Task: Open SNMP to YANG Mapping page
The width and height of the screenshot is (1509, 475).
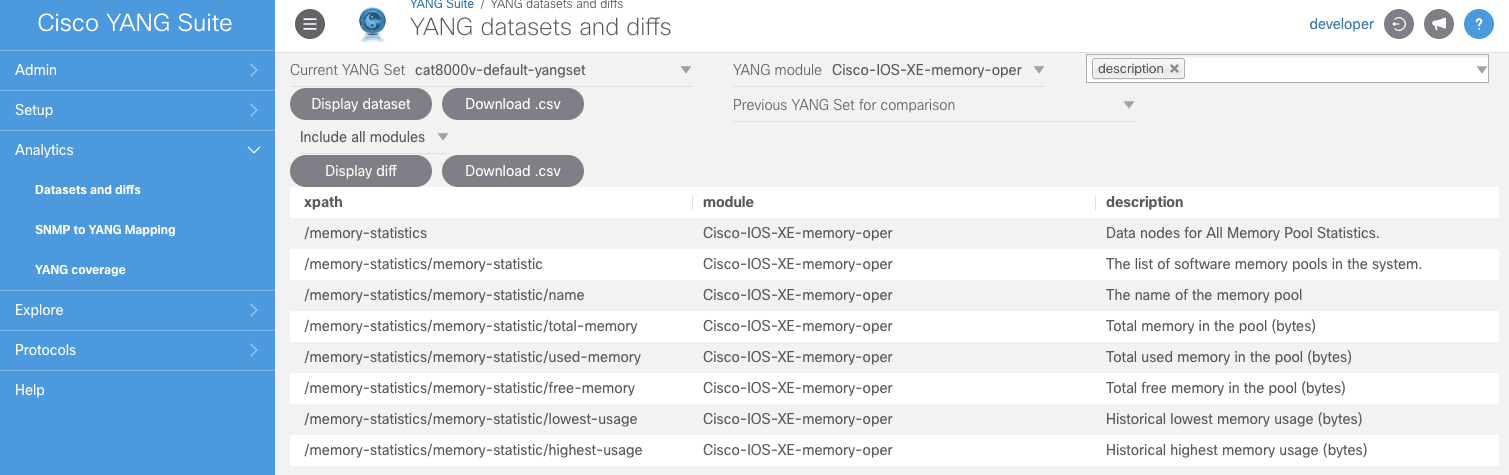Action: tap(105, 230)
